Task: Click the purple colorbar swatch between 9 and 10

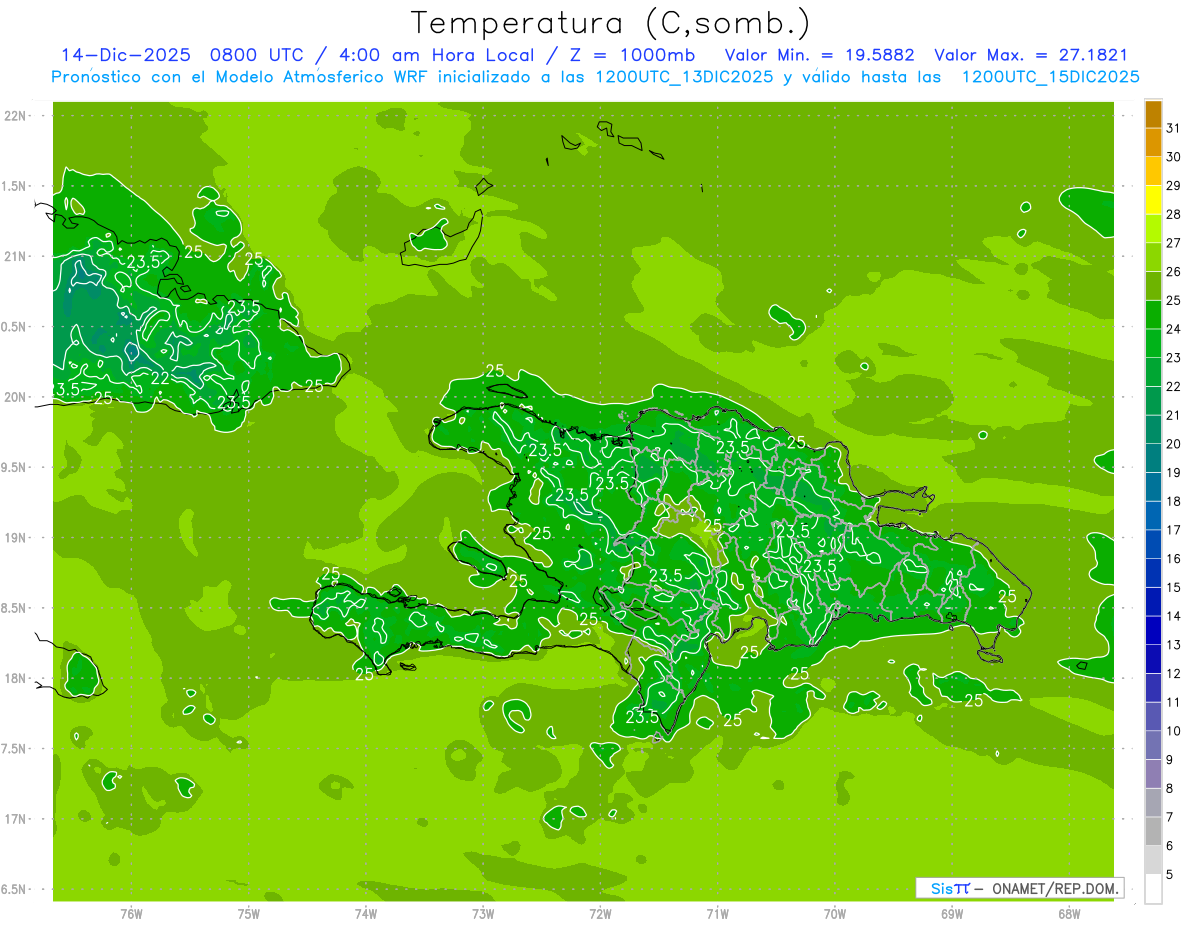Action: pyautogui.click(x=1153, y=745)
